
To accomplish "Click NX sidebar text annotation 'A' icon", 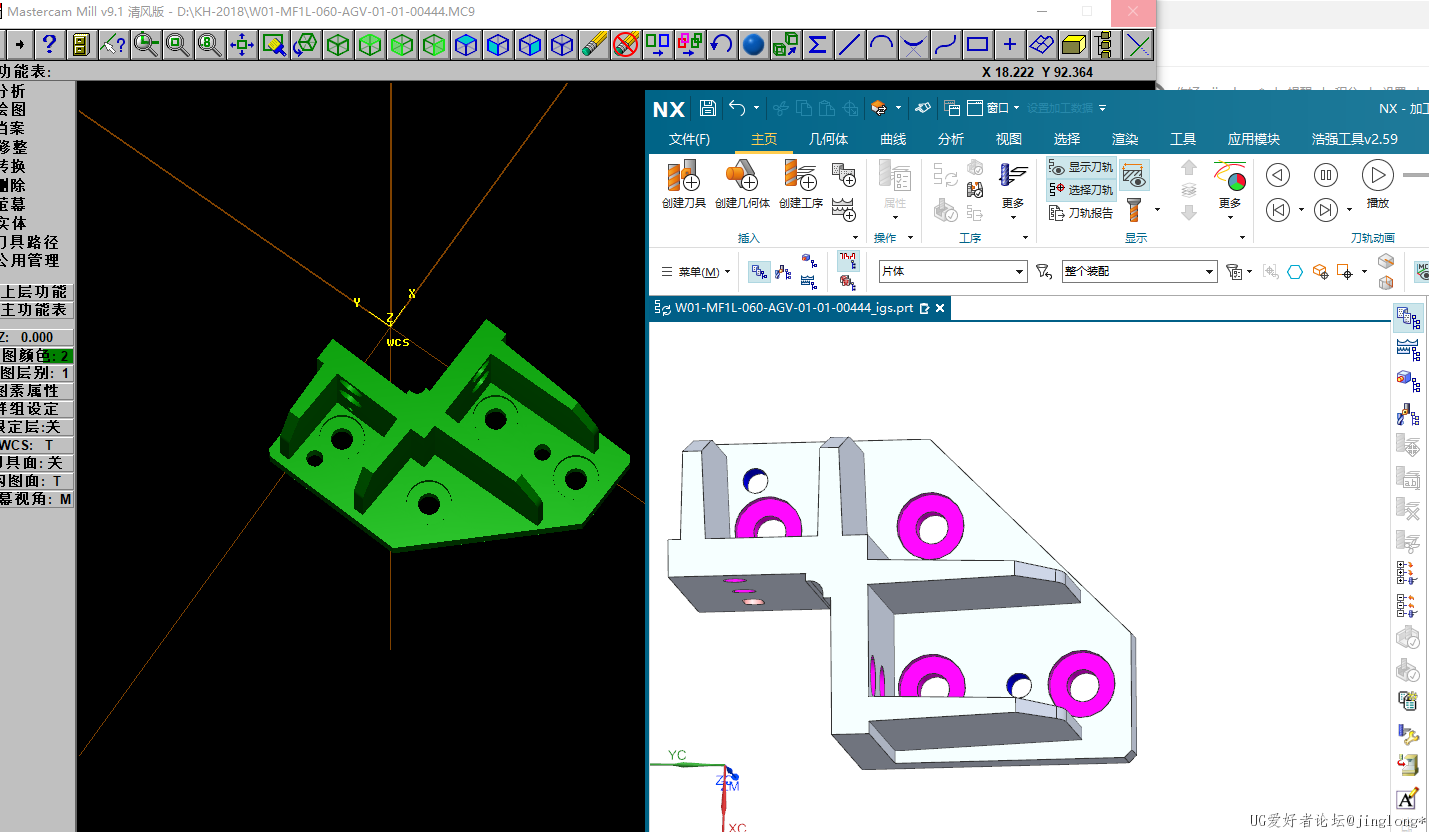I will coord(1407,799).
